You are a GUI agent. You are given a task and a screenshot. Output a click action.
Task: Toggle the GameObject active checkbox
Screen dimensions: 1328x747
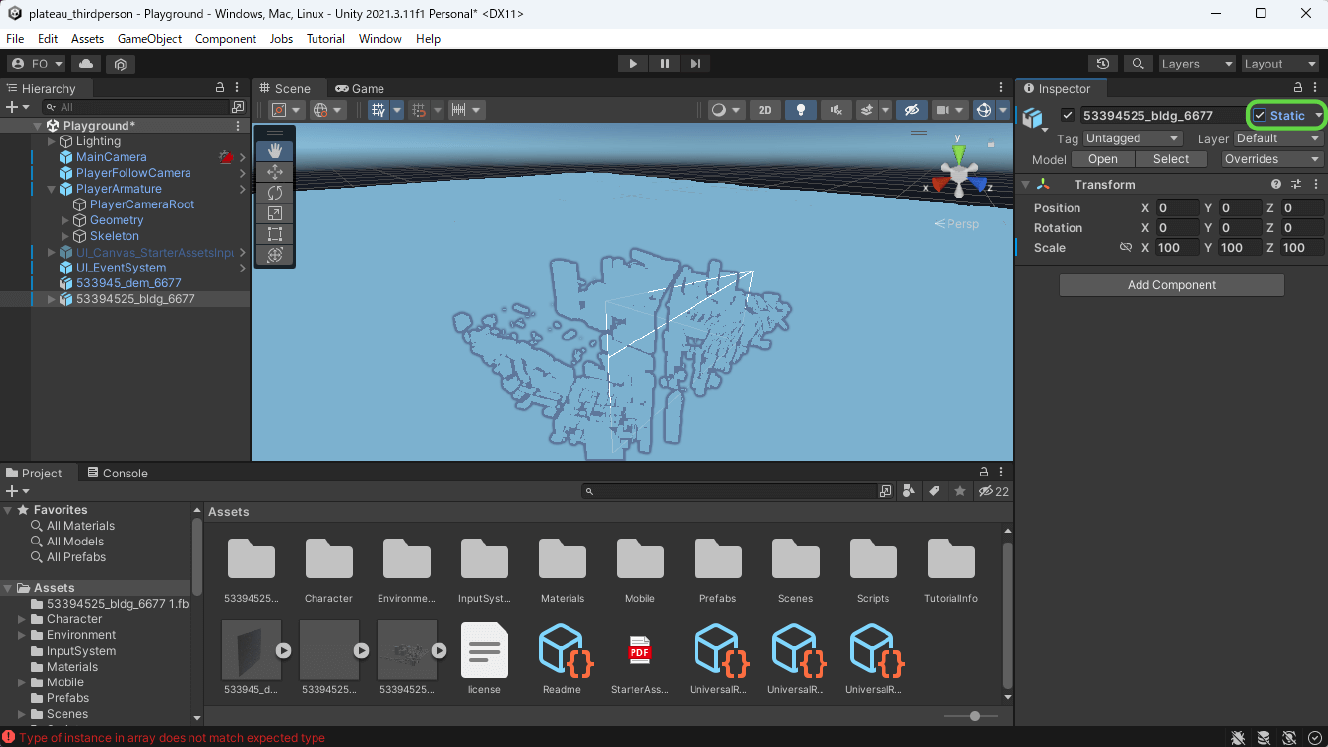click(x=1068, y=116)
